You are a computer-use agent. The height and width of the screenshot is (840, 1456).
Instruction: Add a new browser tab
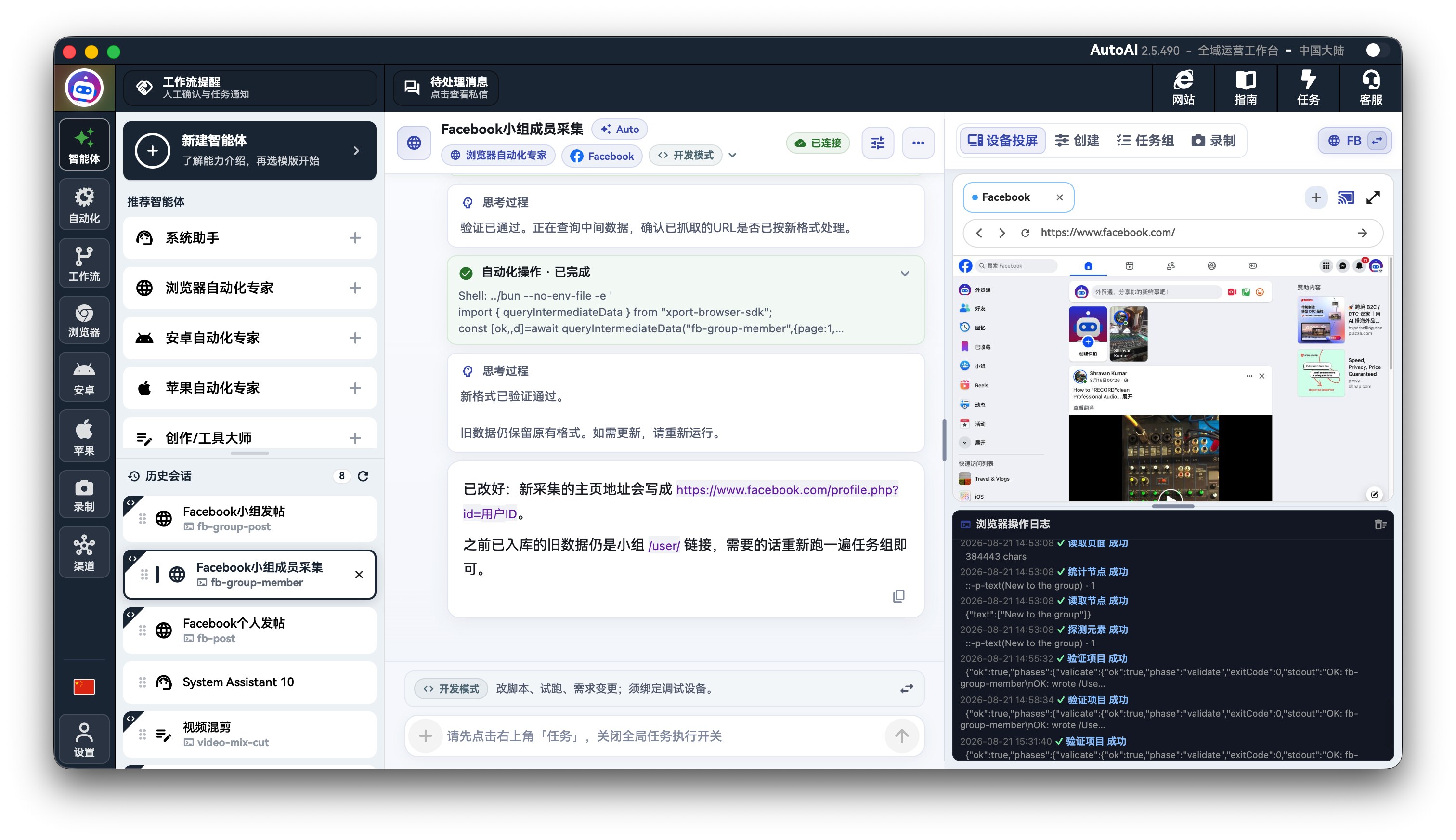(x=1316, y=198)
